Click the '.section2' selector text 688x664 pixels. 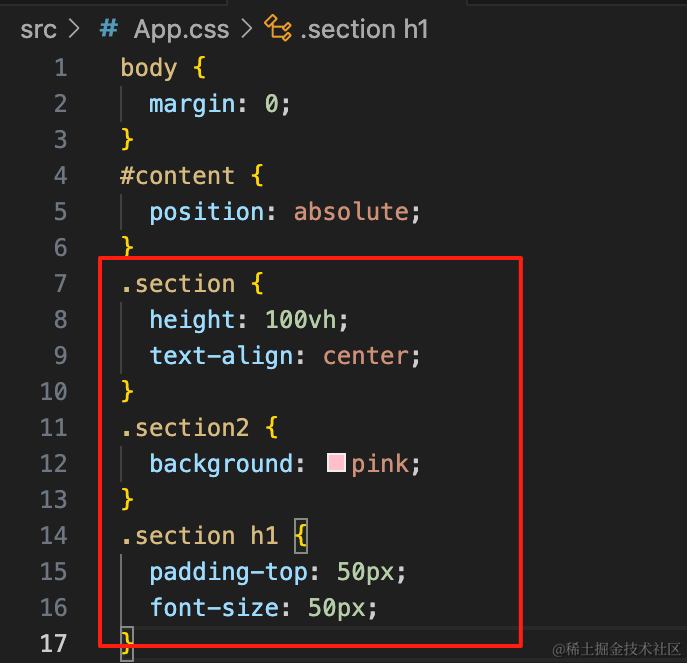185,428
